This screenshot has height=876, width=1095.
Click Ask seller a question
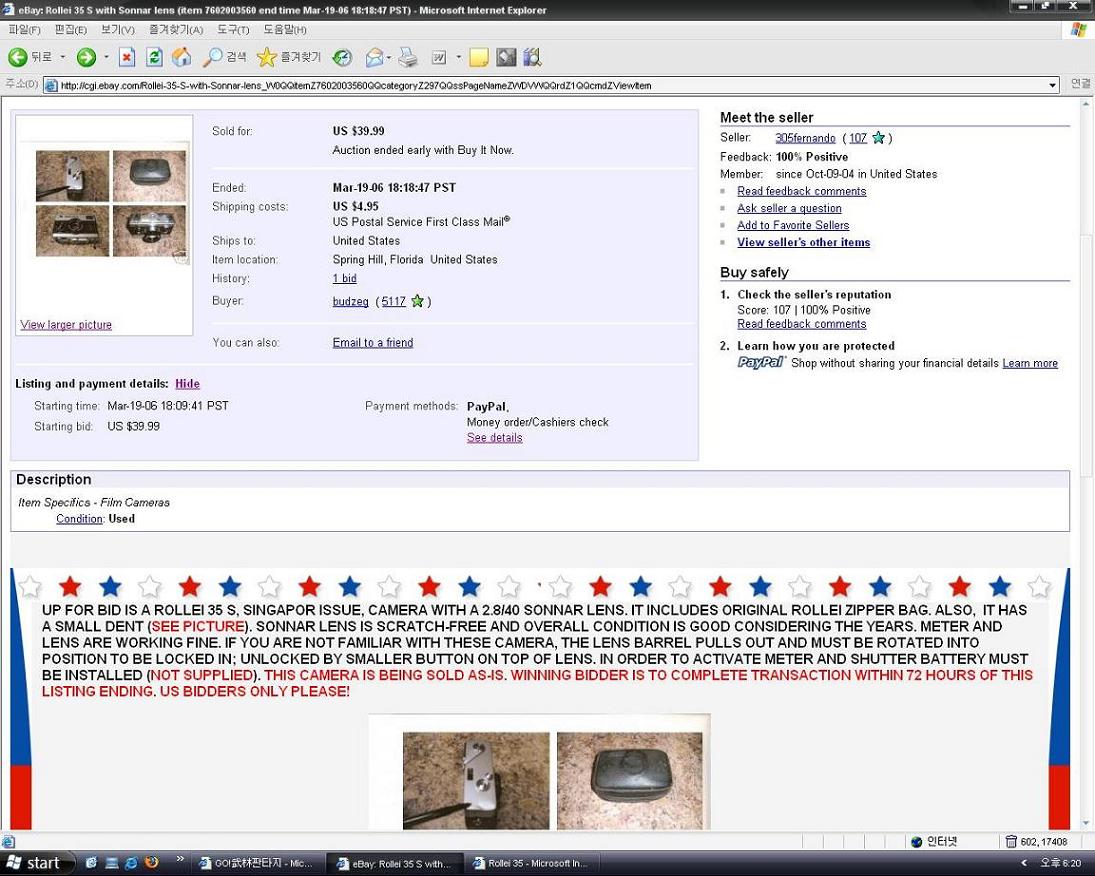coord(789,208)
